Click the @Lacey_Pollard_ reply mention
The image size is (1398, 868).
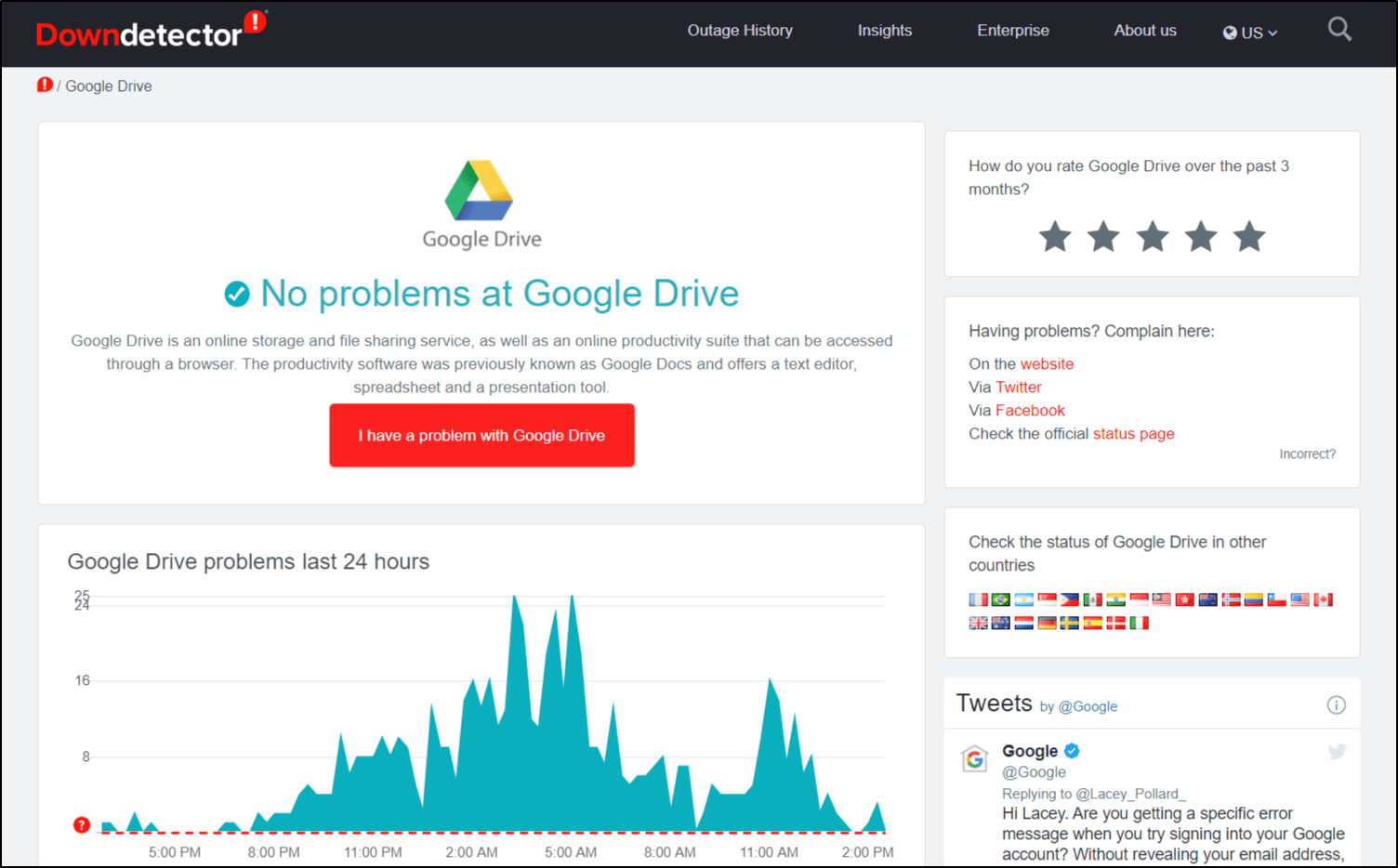[x=1130, y=794]
